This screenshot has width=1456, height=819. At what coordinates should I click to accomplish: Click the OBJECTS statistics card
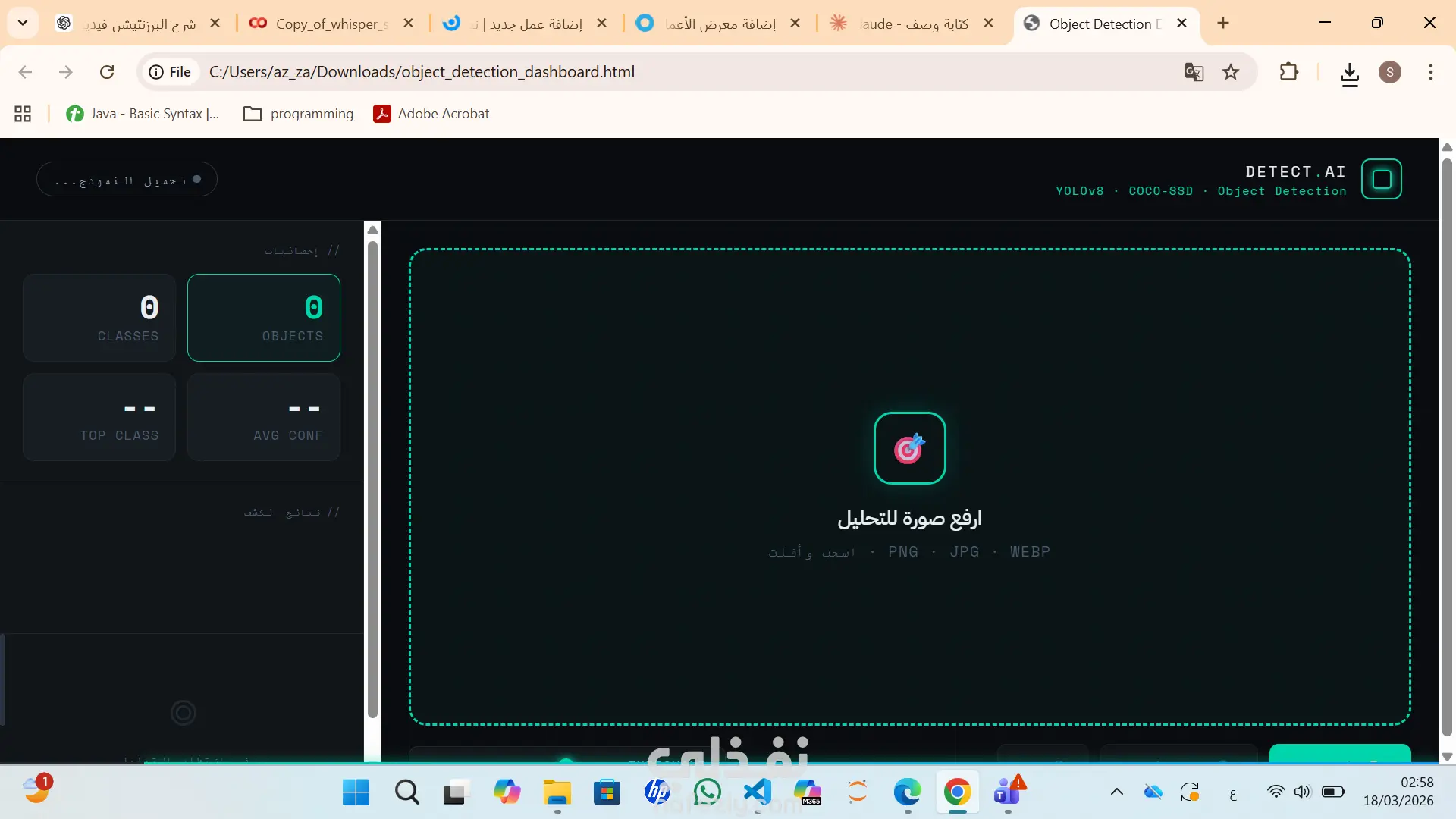(x=263, y=317)
